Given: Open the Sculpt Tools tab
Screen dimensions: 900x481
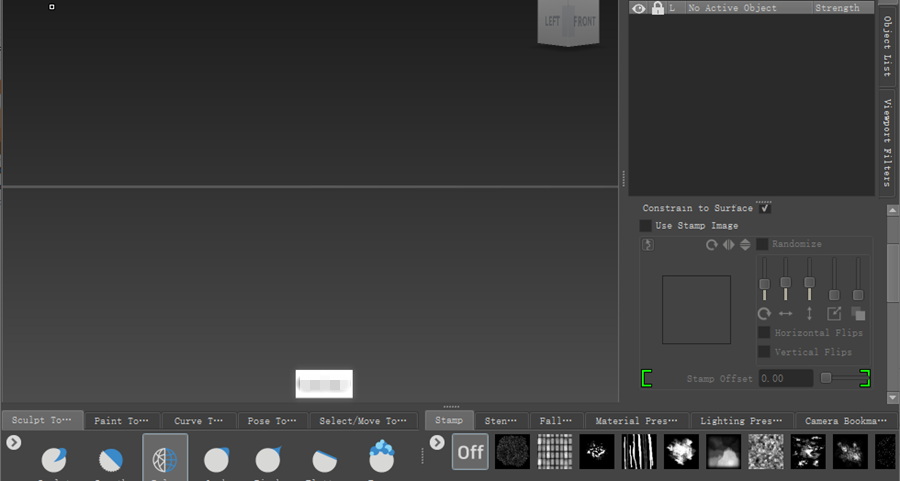Looking at the screenshot, I should point(42,420).
